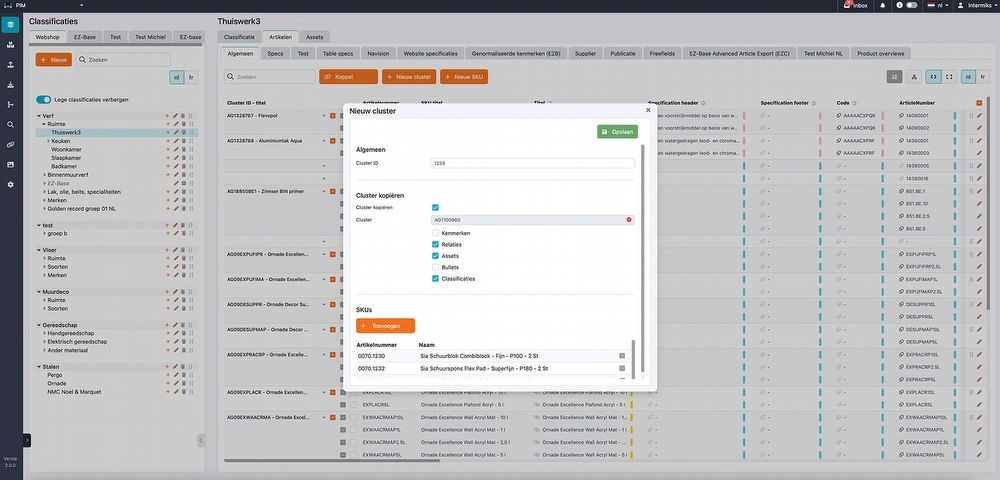The height and width of the screenshot is (480, 1000).
Task: Open the nl language dropdown in top bar
Action: click(x=941, y=5)
